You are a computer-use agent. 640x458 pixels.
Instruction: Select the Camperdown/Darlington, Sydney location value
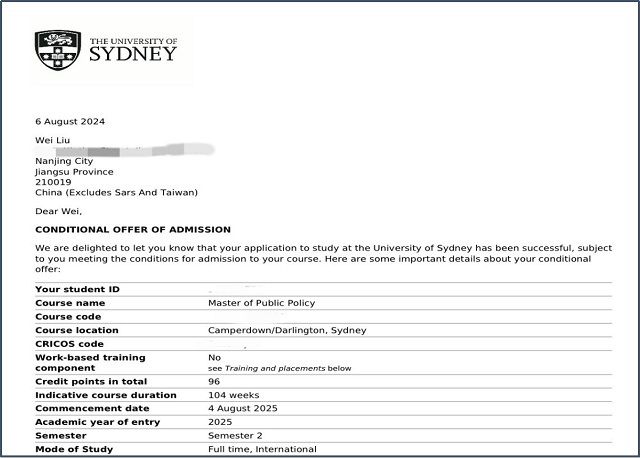coord(287,330)
